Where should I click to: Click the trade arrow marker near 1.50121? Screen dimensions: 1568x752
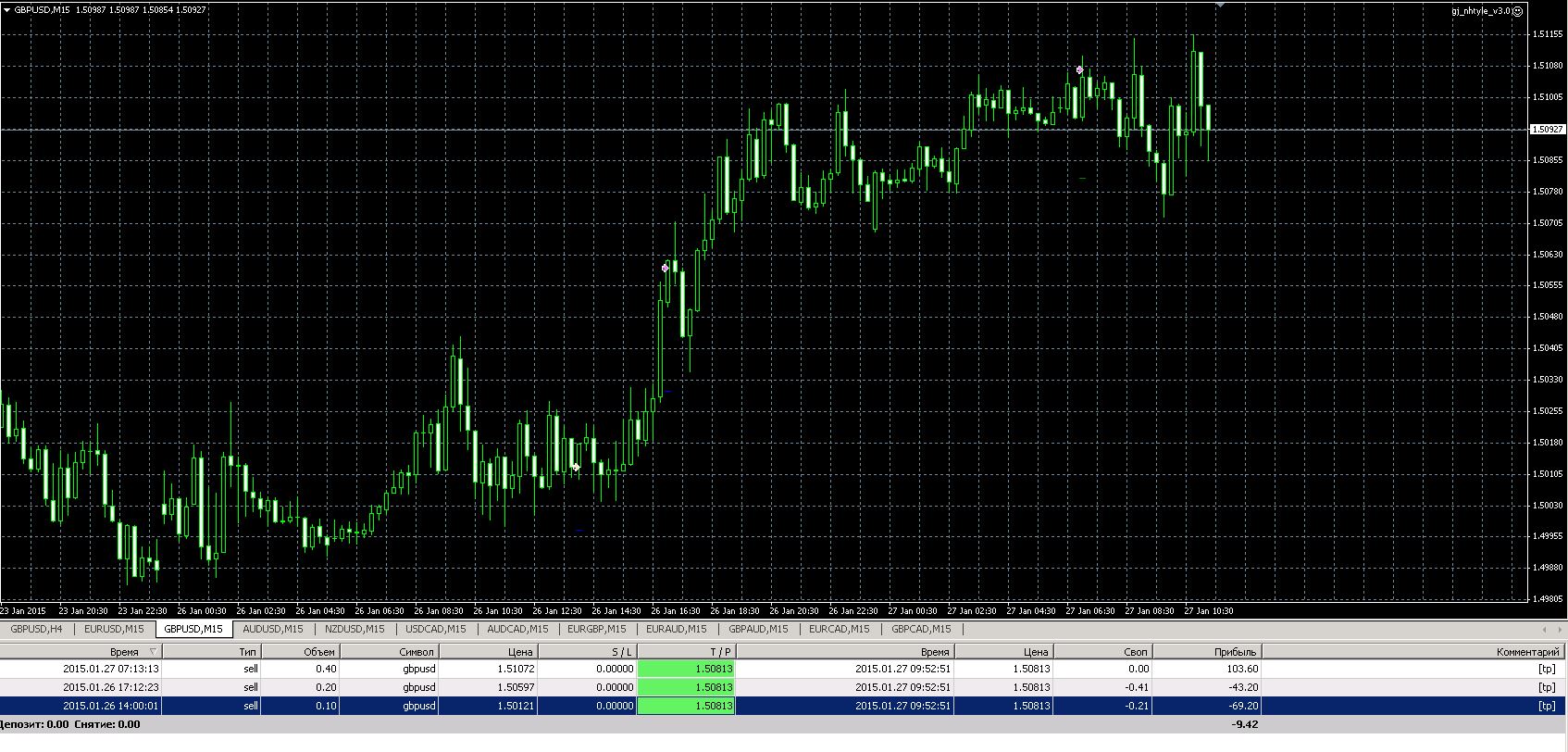point(576,468)
